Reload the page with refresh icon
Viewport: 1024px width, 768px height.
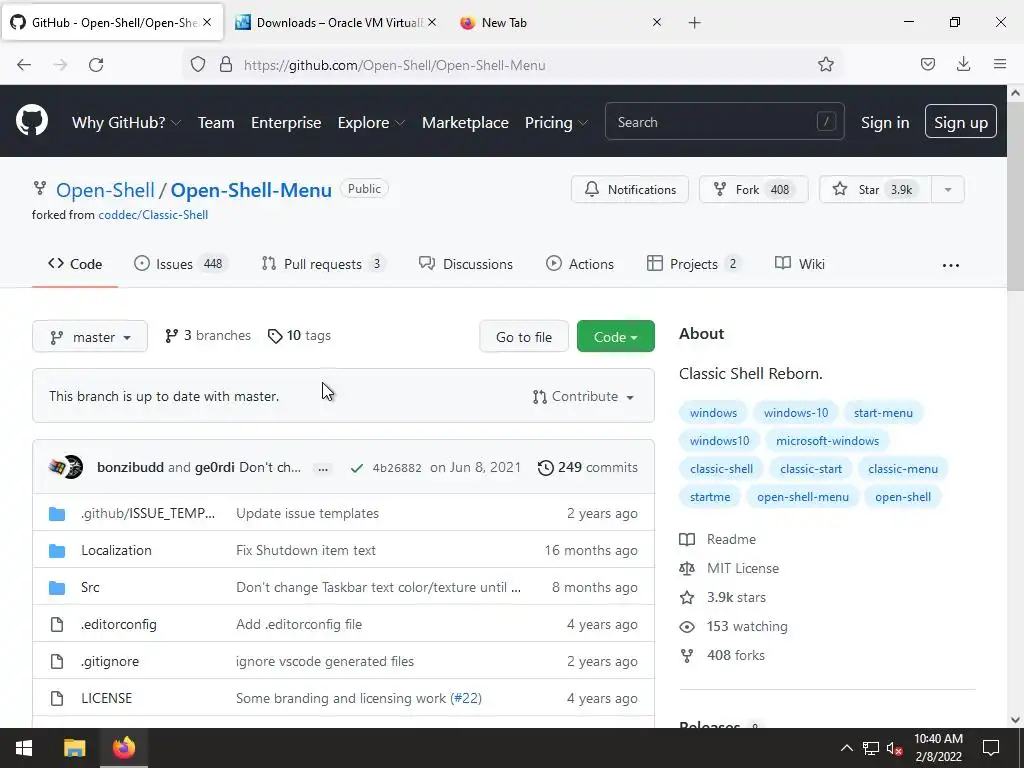tap(96, 65)
